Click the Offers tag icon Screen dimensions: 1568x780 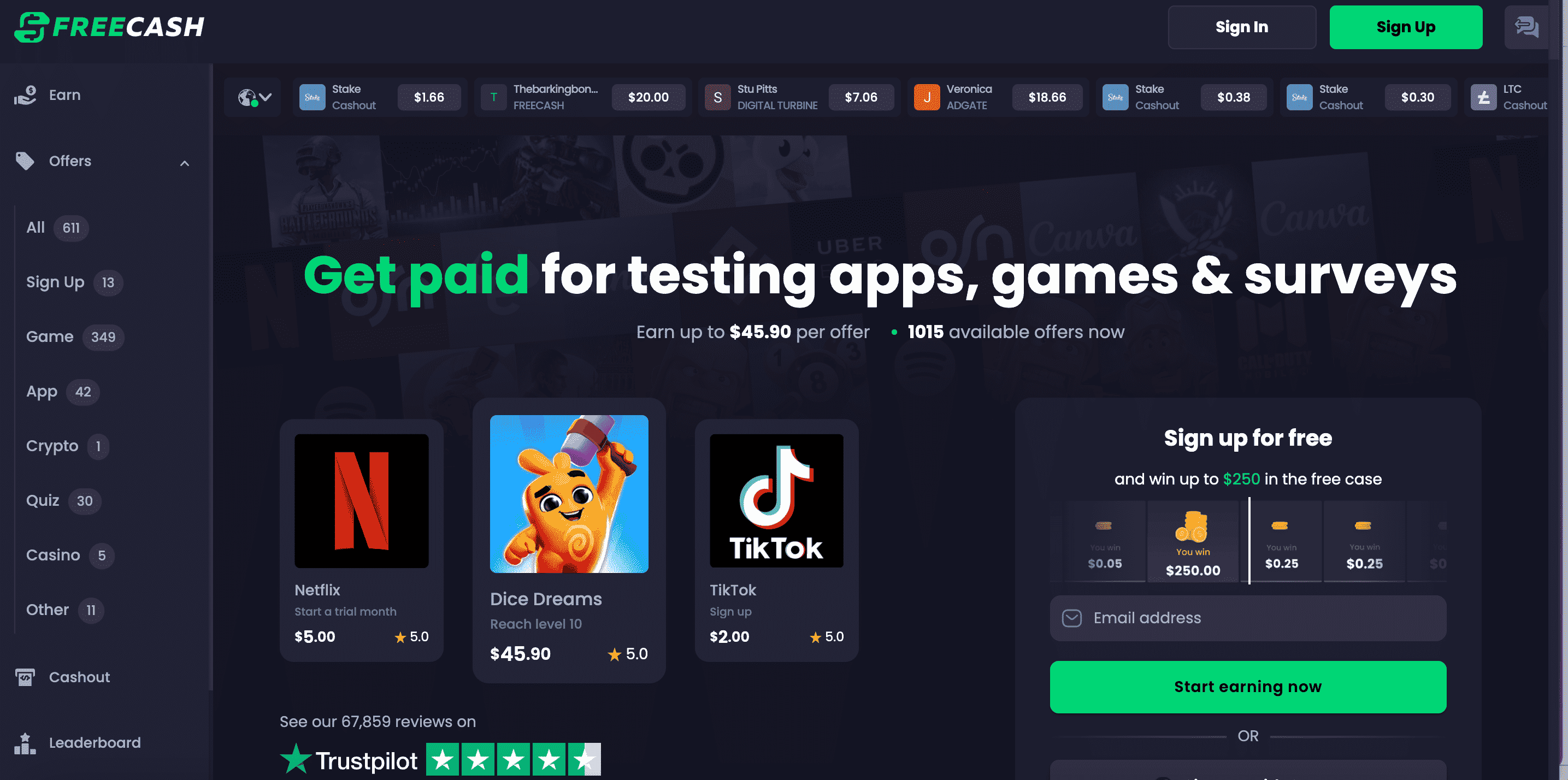pyautogui.click(x=25, y=161)
